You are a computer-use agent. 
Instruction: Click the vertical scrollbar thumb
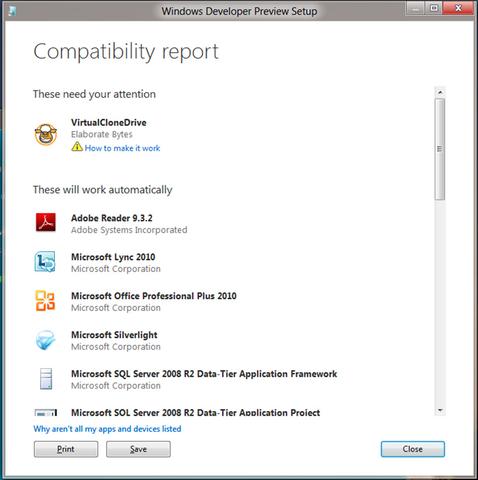[440, 149]
